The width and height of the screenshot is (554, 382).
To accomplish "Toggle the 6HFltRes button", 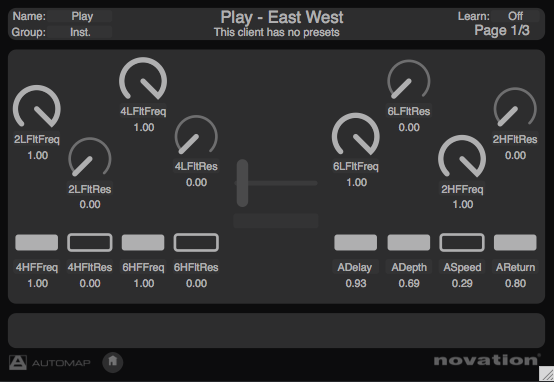I will tap(196, 242).
